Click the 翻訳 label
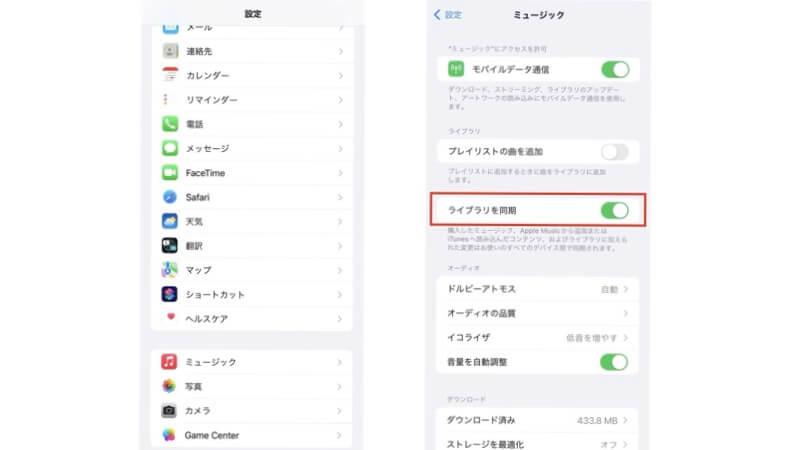800x450 pixels. tap(194, 246)
